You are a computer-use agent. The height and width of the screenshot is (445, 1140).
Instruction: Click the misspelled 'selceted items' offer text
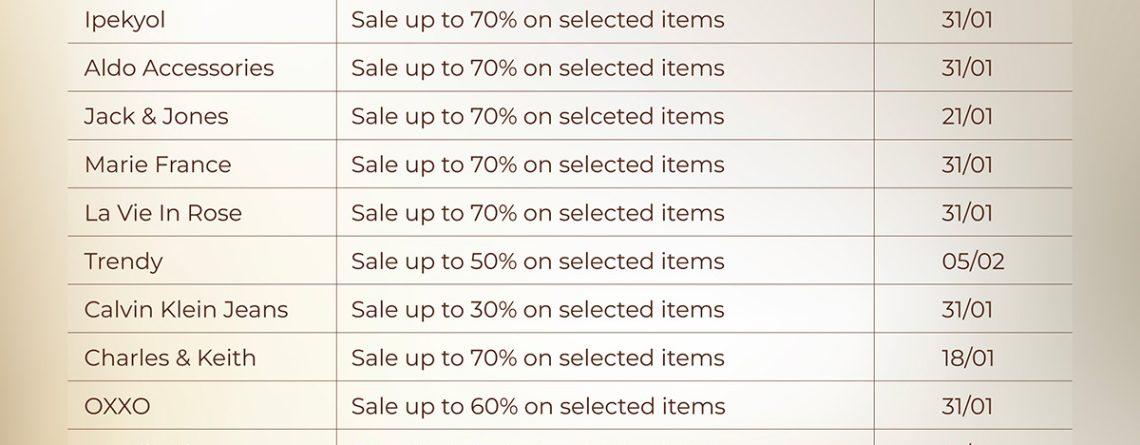point(537,116)
